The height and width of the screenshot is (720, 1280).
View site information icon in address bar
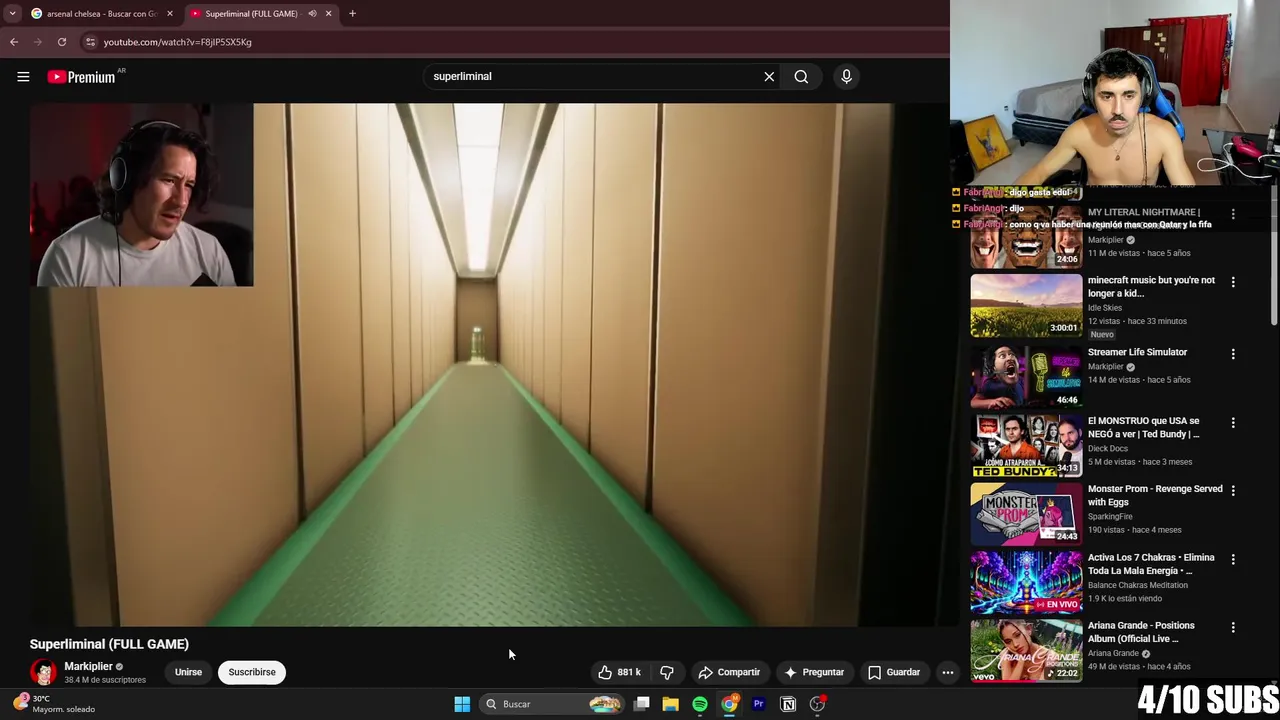90,42
